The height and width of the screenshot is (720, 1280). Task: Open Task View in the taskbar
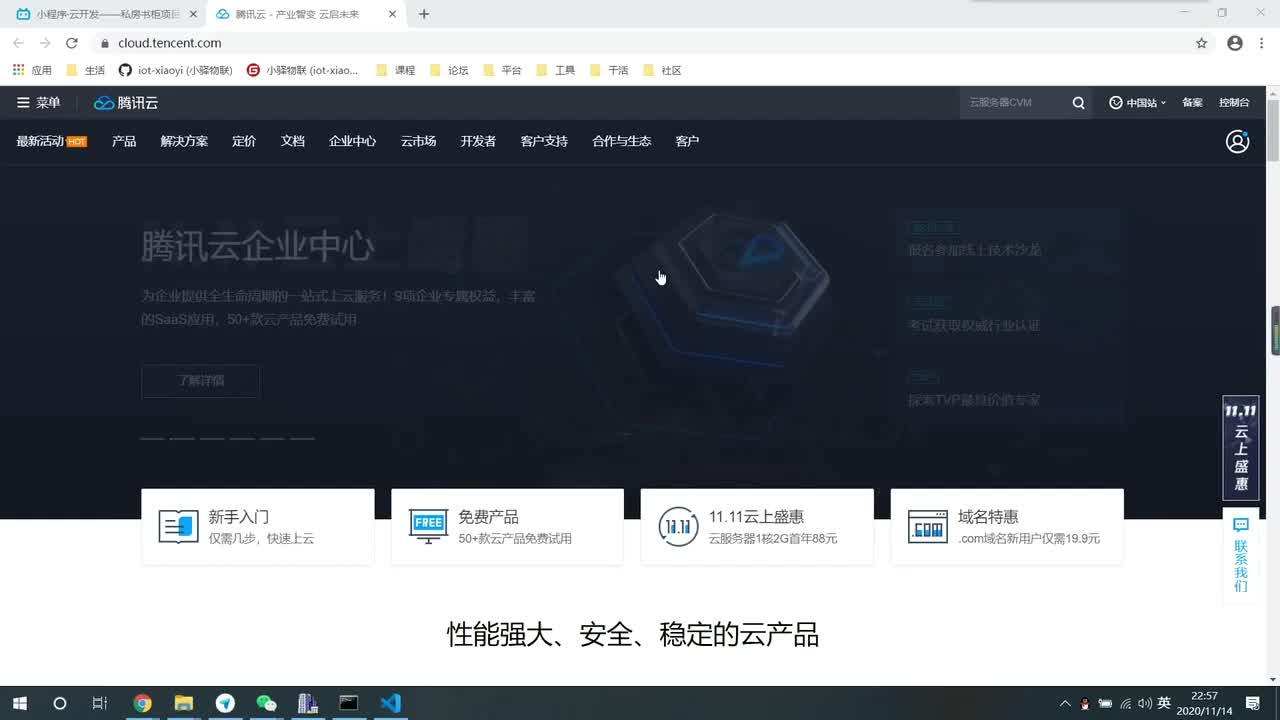100,703
